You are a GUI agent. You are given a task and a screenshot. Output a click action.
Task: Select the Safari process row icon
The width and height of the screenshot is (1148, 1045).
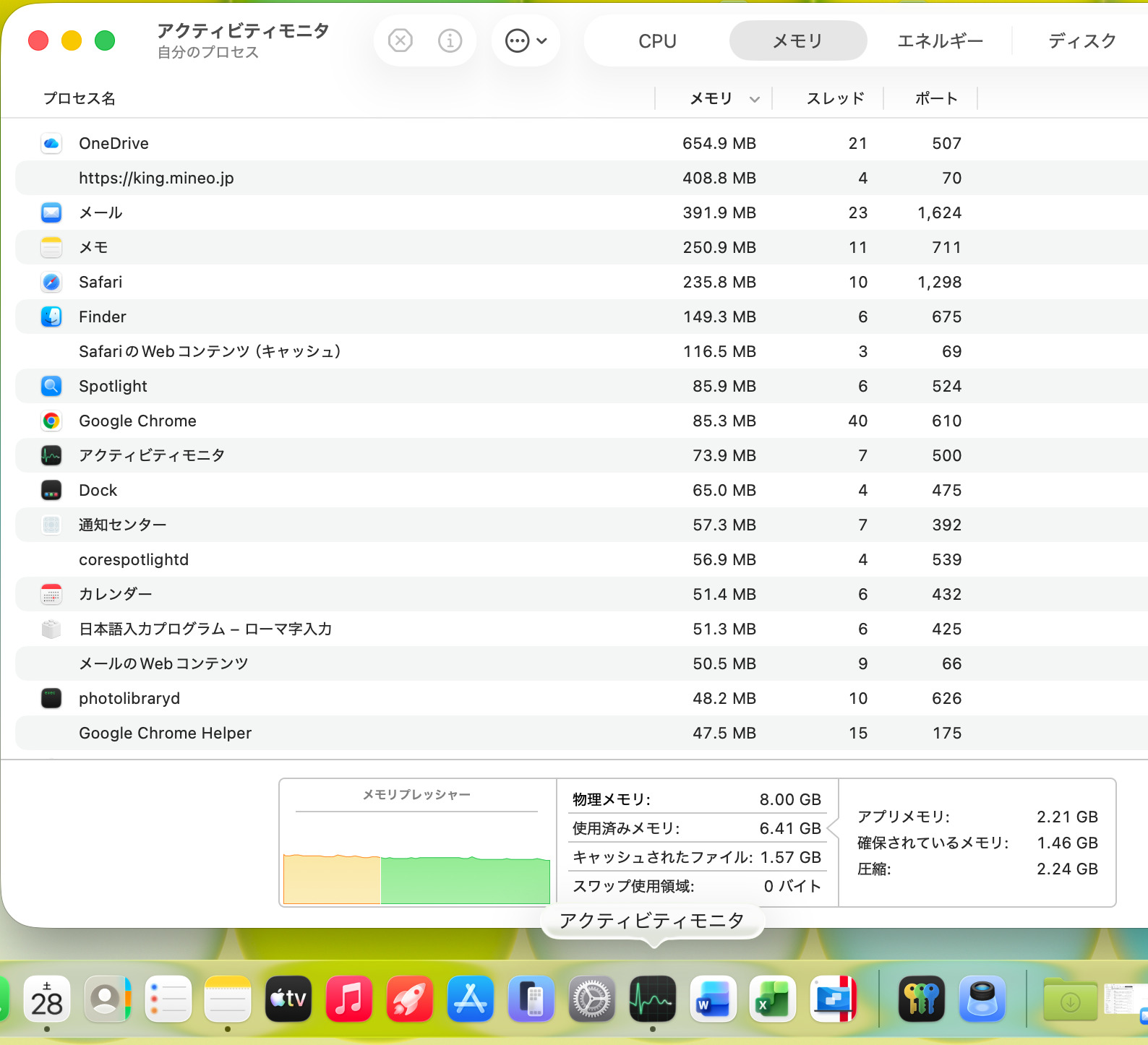tap(51, 282)
